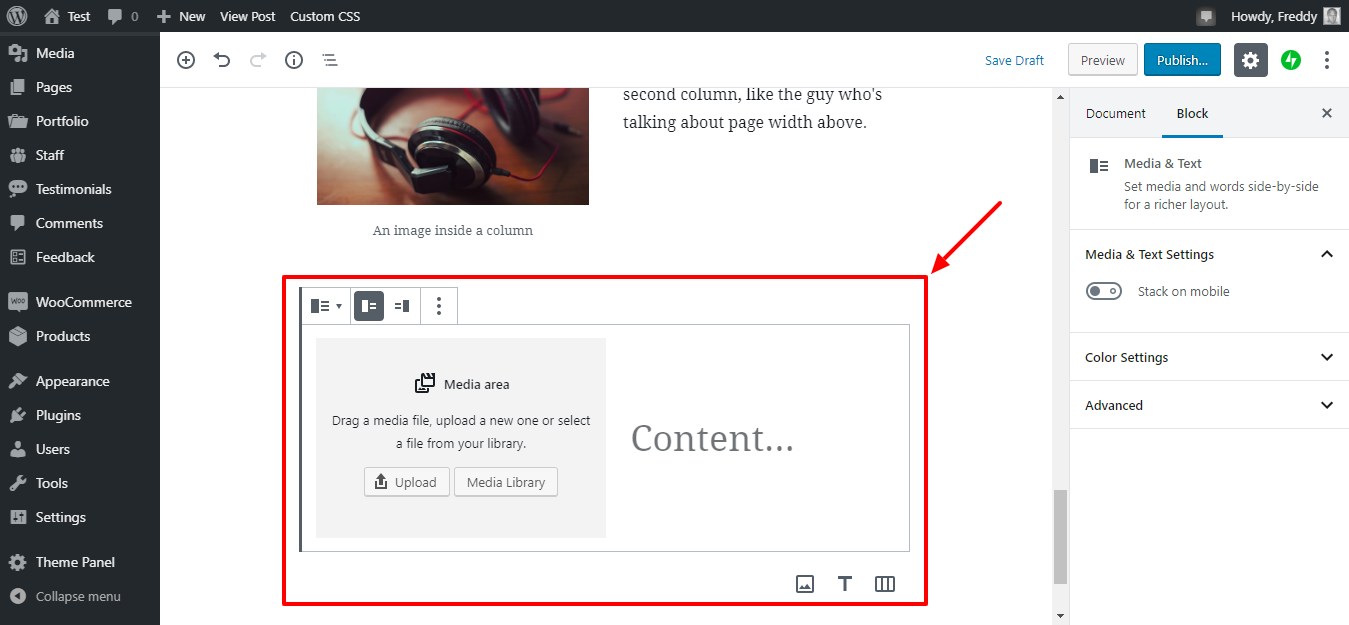
Task: Switch to the Document tab
Action: (x=1115, y=113)
